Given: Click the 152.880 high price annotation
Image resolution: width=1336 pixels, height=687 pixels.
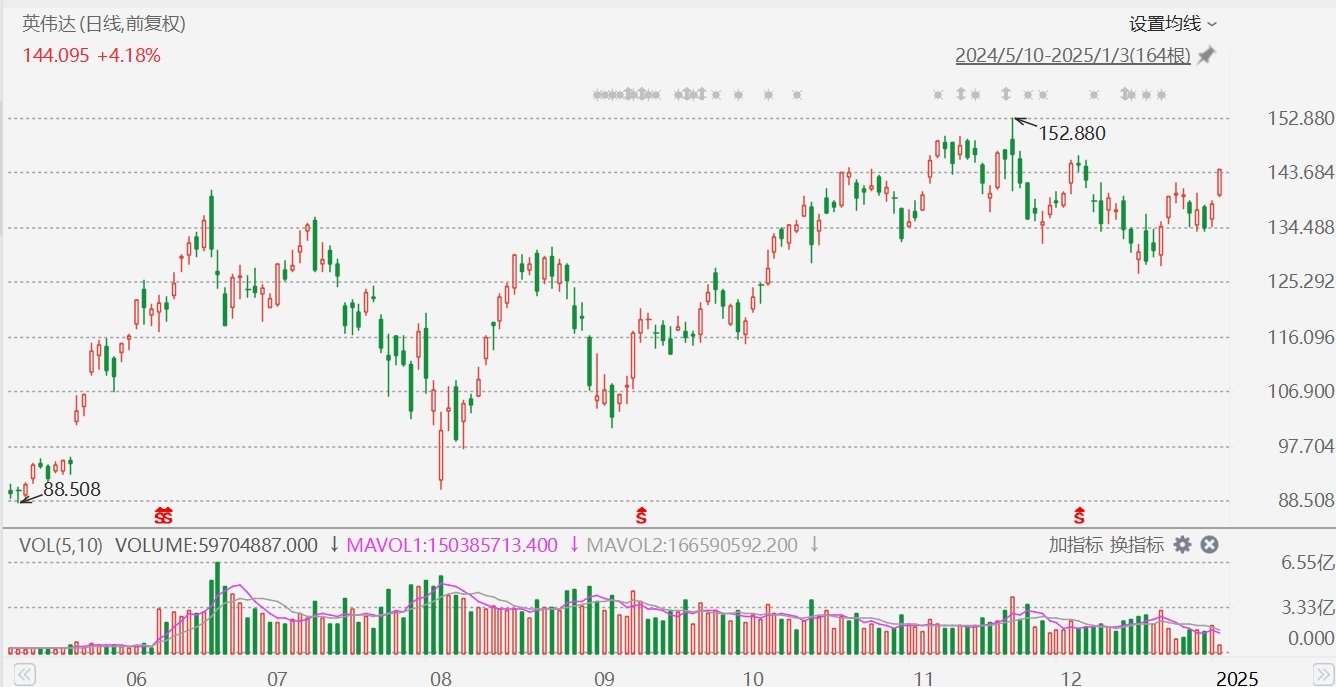Looking at the screenshot, I should coord(1072,133).
